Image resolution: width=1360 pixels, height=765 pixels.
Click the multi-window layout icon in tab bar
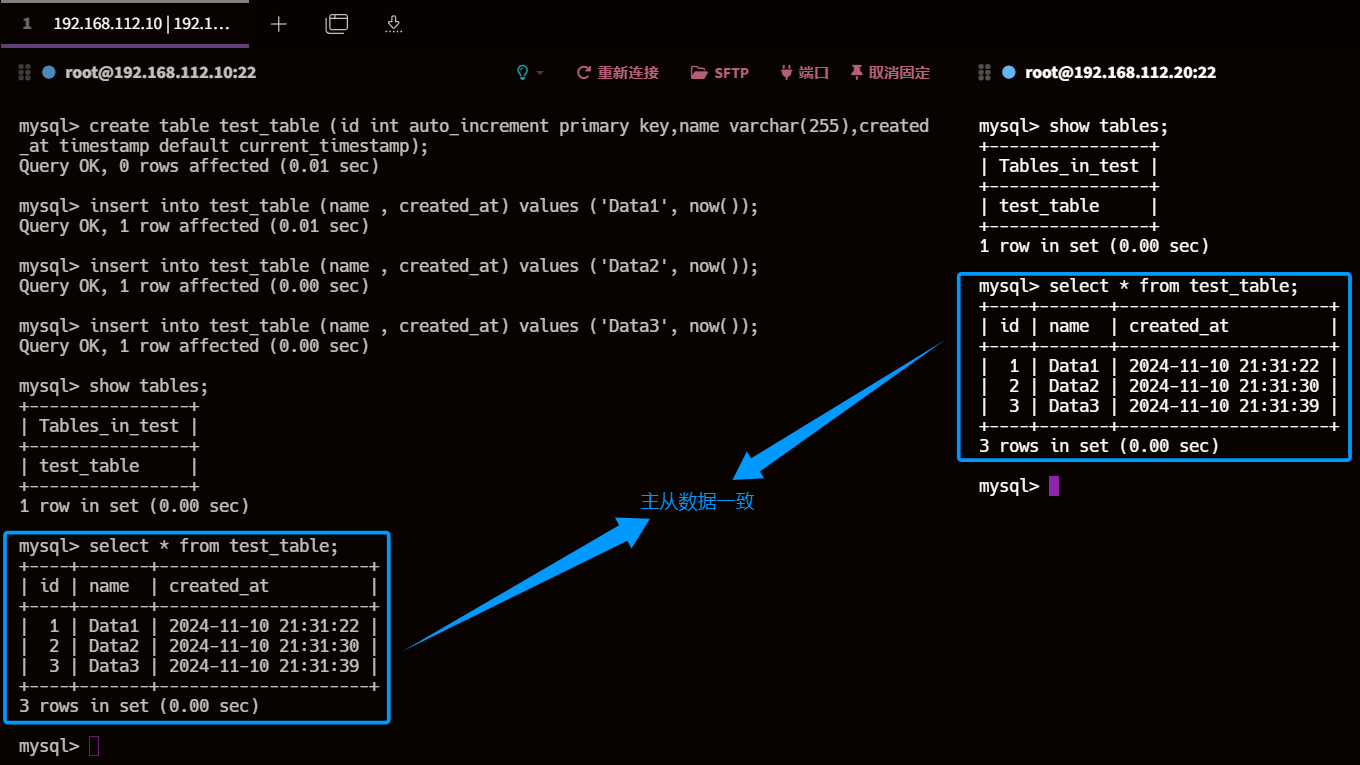(x=337, y=24)
